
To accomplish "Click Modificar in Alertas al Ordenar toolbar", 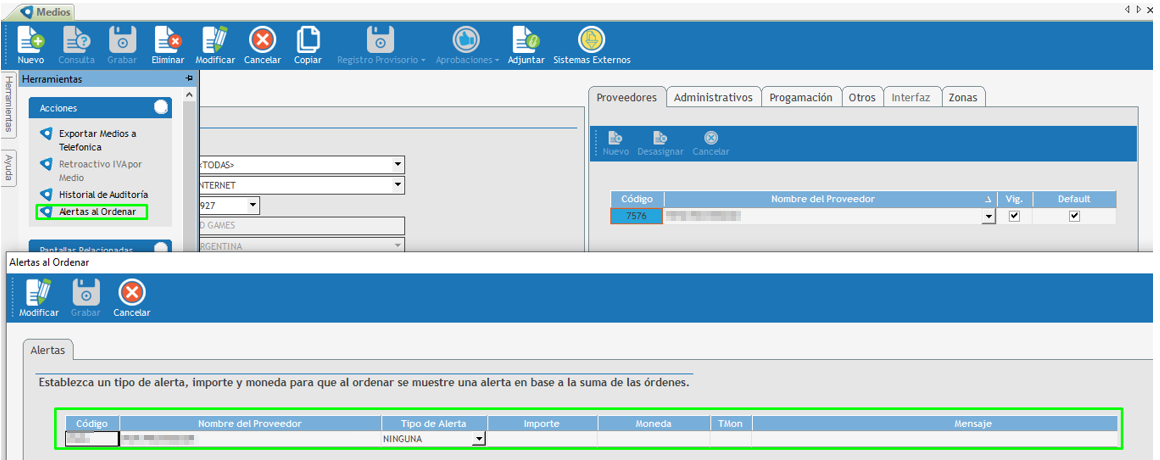I will [38, 292].
